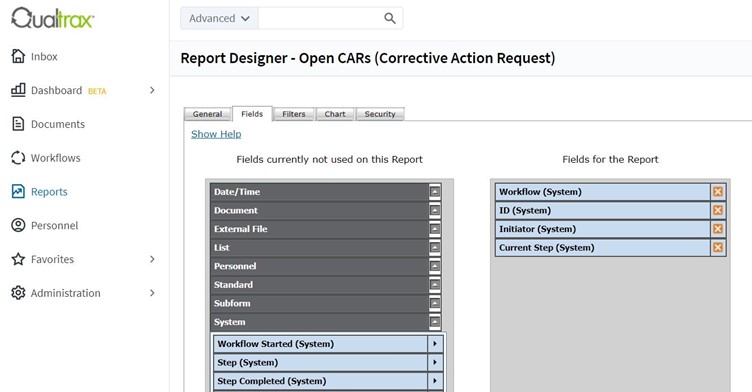Remove Workflow (System) field from report
This screenshot has width=752, height=392.
point(717,192)
